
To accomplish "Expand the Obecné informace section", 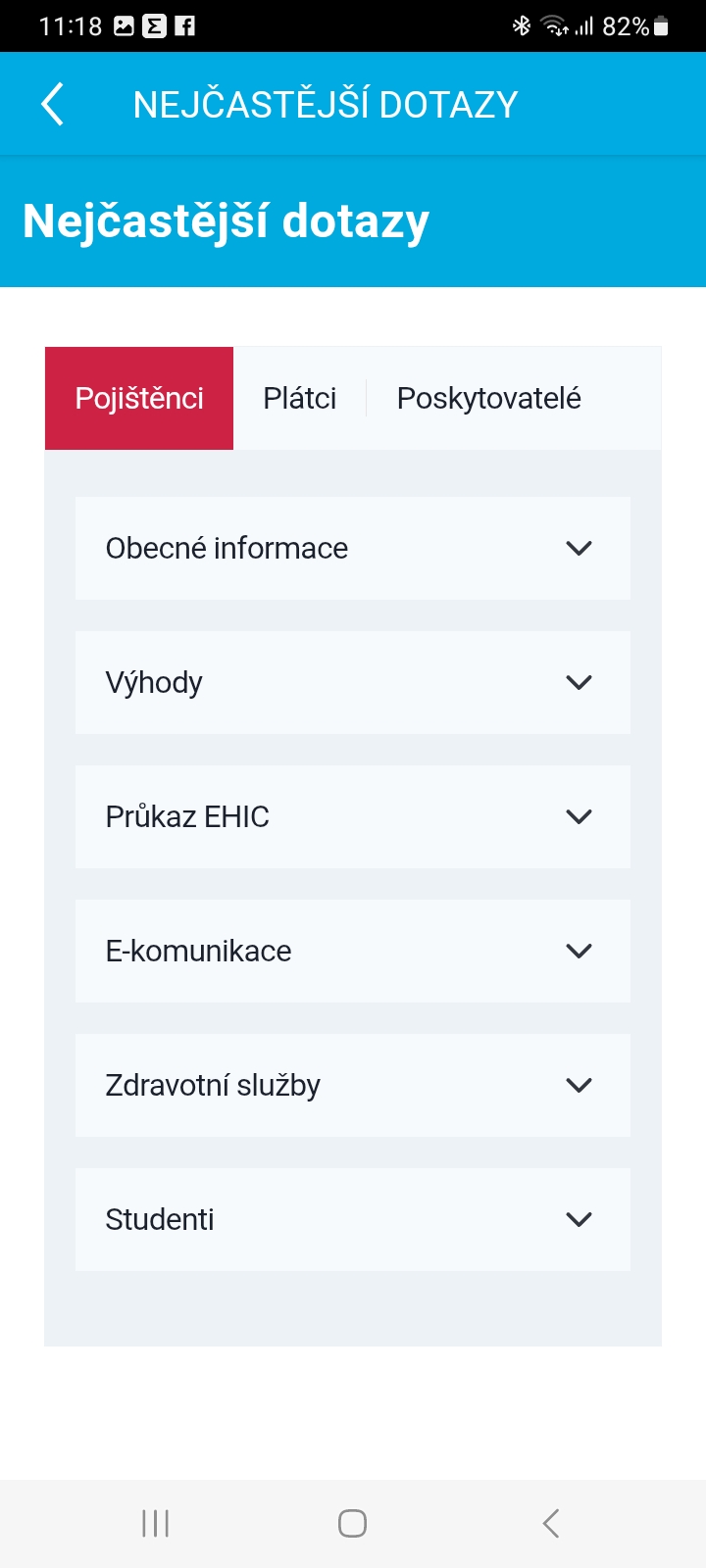I will pyautogui.click(x=353, y=548).
